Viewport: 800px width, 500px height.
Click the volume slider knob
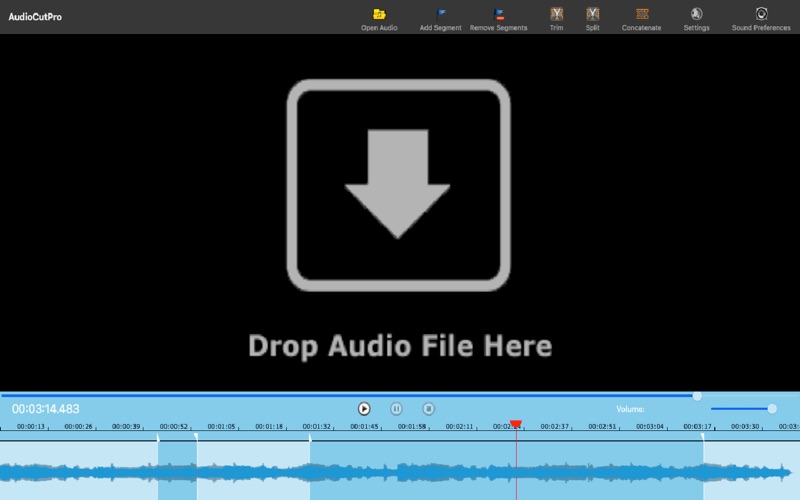pyautogui.click(x=772, y=409)
